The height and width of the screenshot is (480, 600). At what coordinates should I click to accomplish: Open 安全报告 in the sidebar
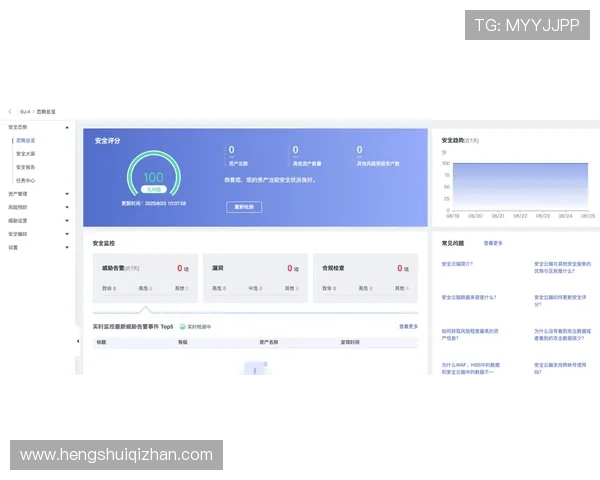tap(26, 167)
